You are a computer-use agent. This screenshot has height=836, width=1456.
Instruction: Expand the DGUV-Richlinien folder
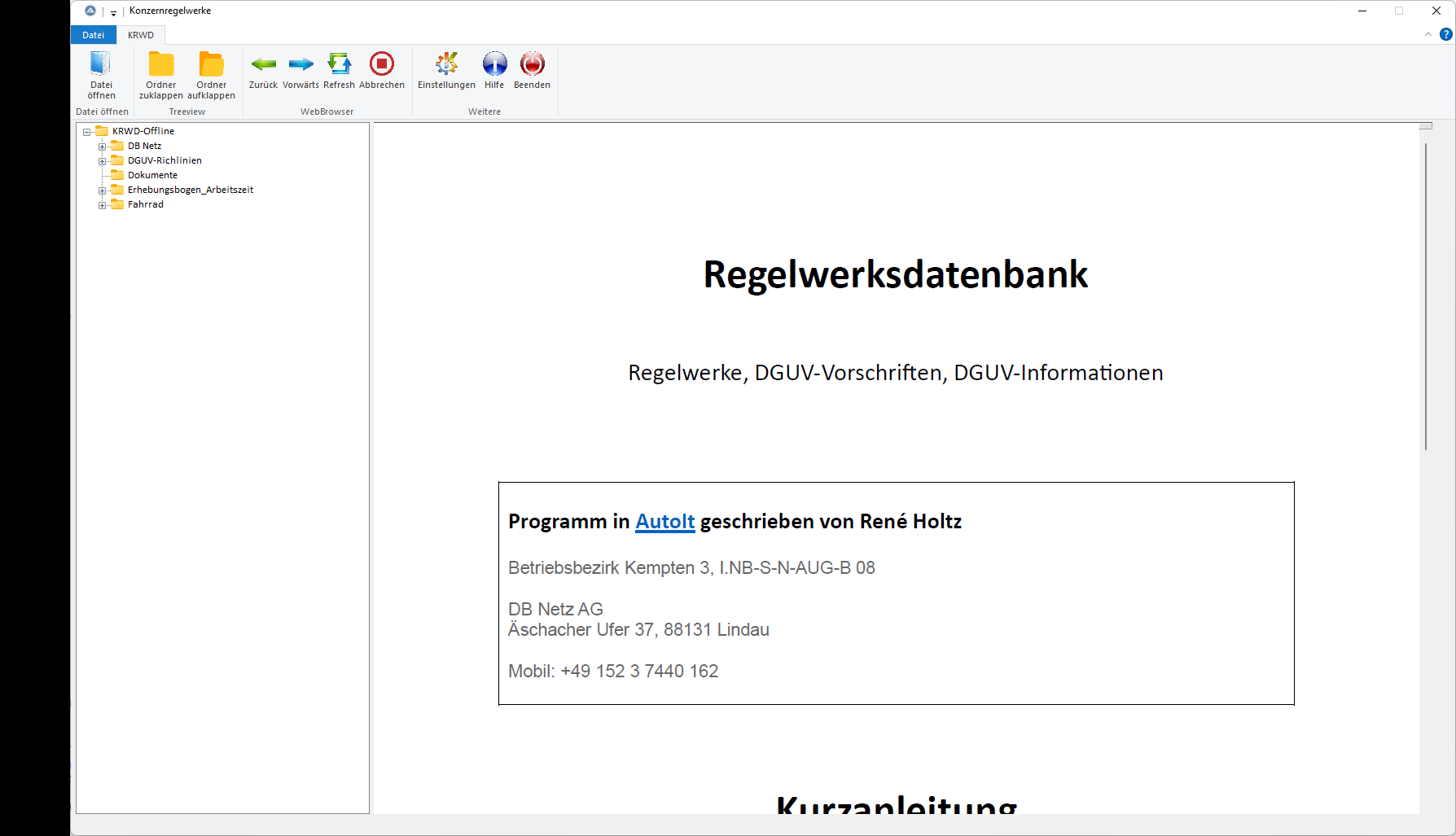pos(103,161)
